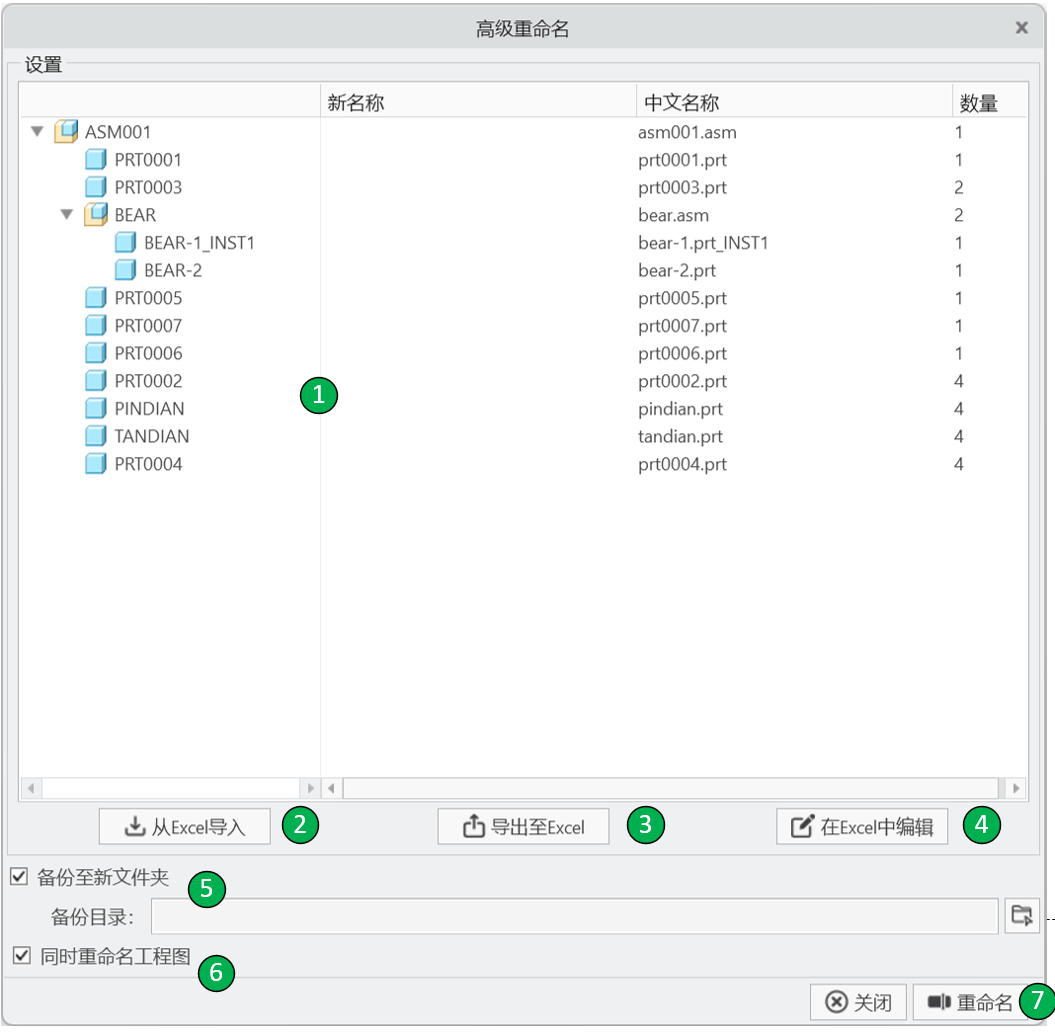Toggle the 同时重命名工程图 checkbox
Image resolution: width=1055 pixels, height=1032 pixels.
pyautogui.click(x=22, y=957)
